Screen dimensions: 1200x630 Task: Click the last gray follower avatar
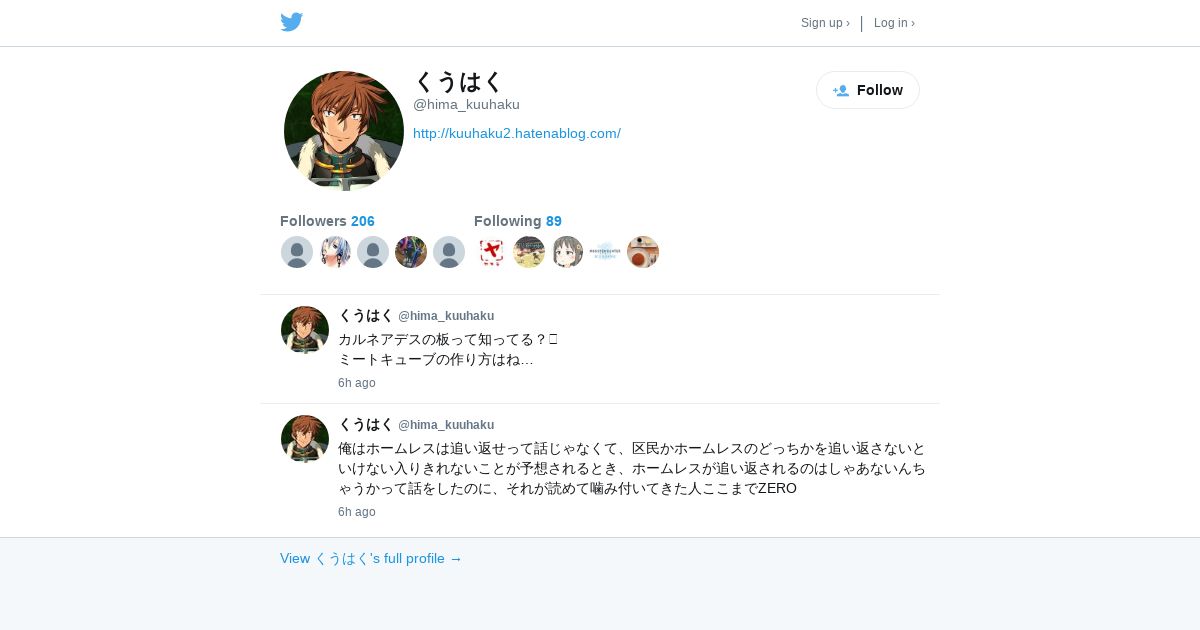click(x=449, y=252)
